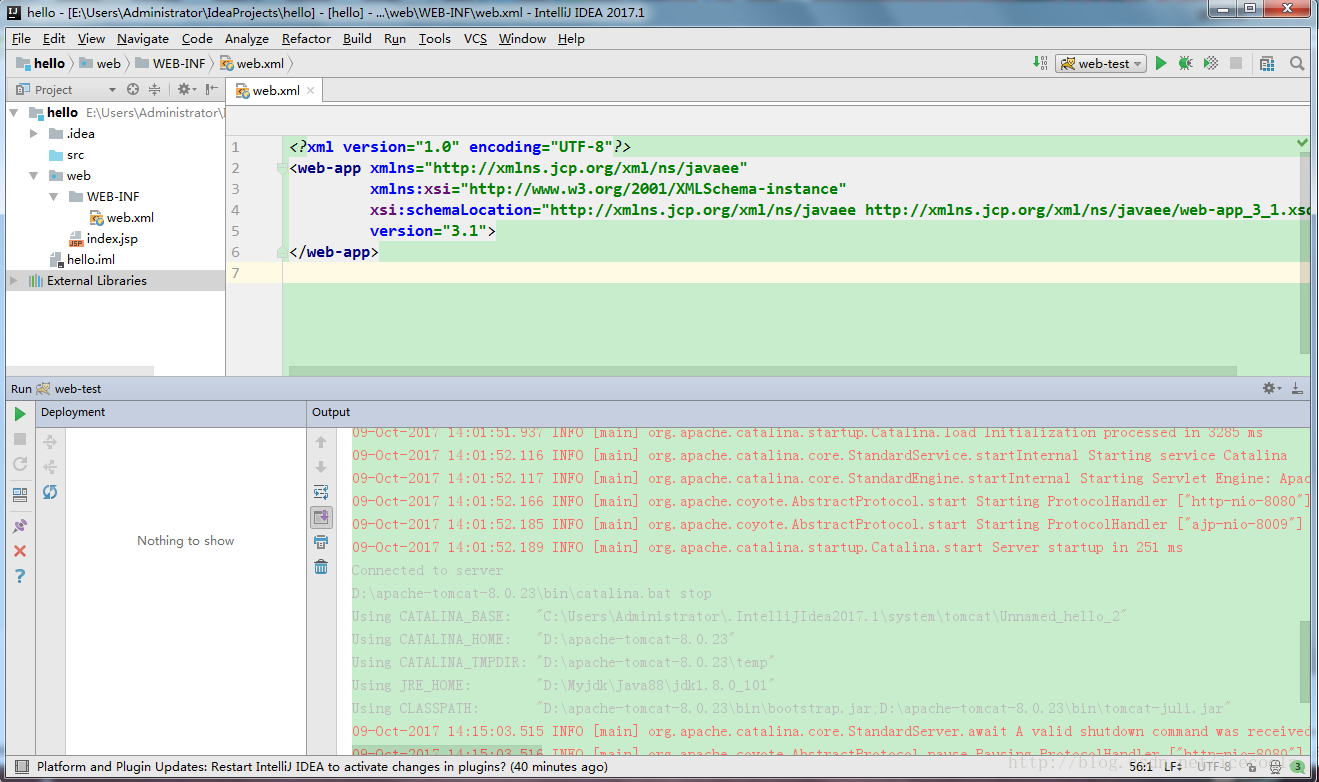Click the 56:1 cursor position indicator
This screenshot has width=1319, height=782.
click(1141, 767)
